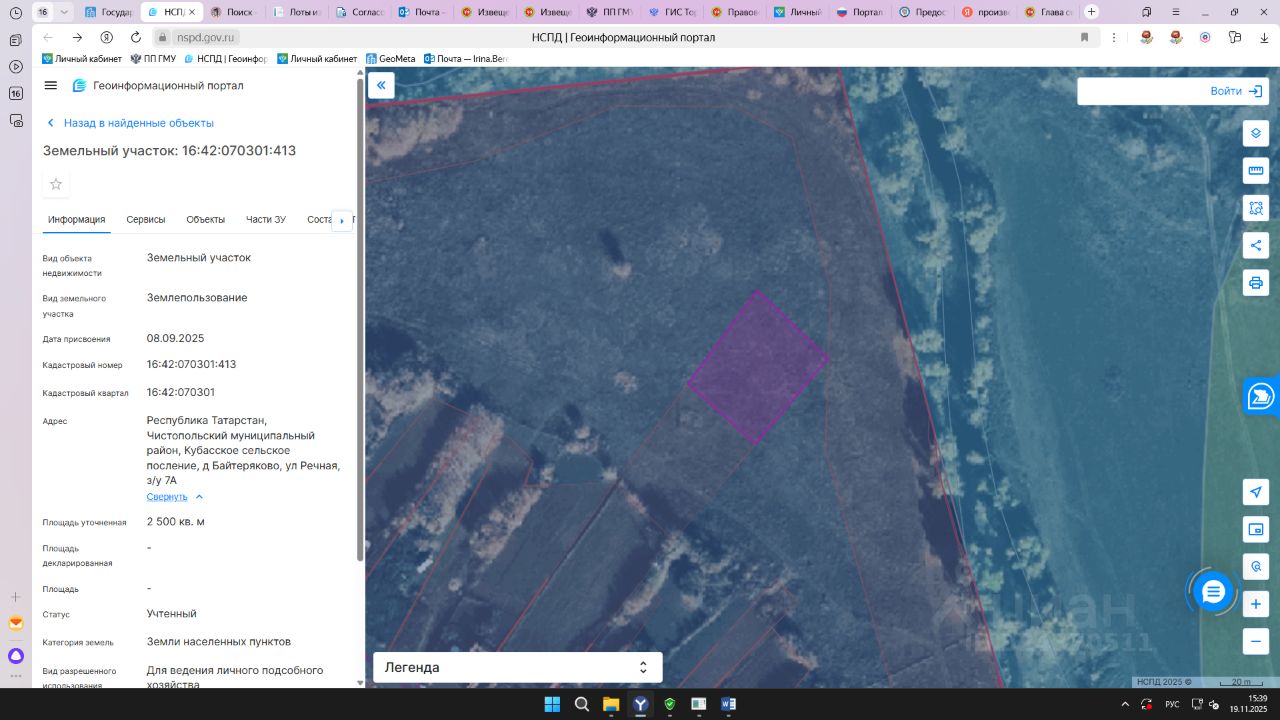Image resolution: width=1280 pixels, height=720 pixels.
Task: Open the GeoMeta bookmark
Action: click(391, 59)
